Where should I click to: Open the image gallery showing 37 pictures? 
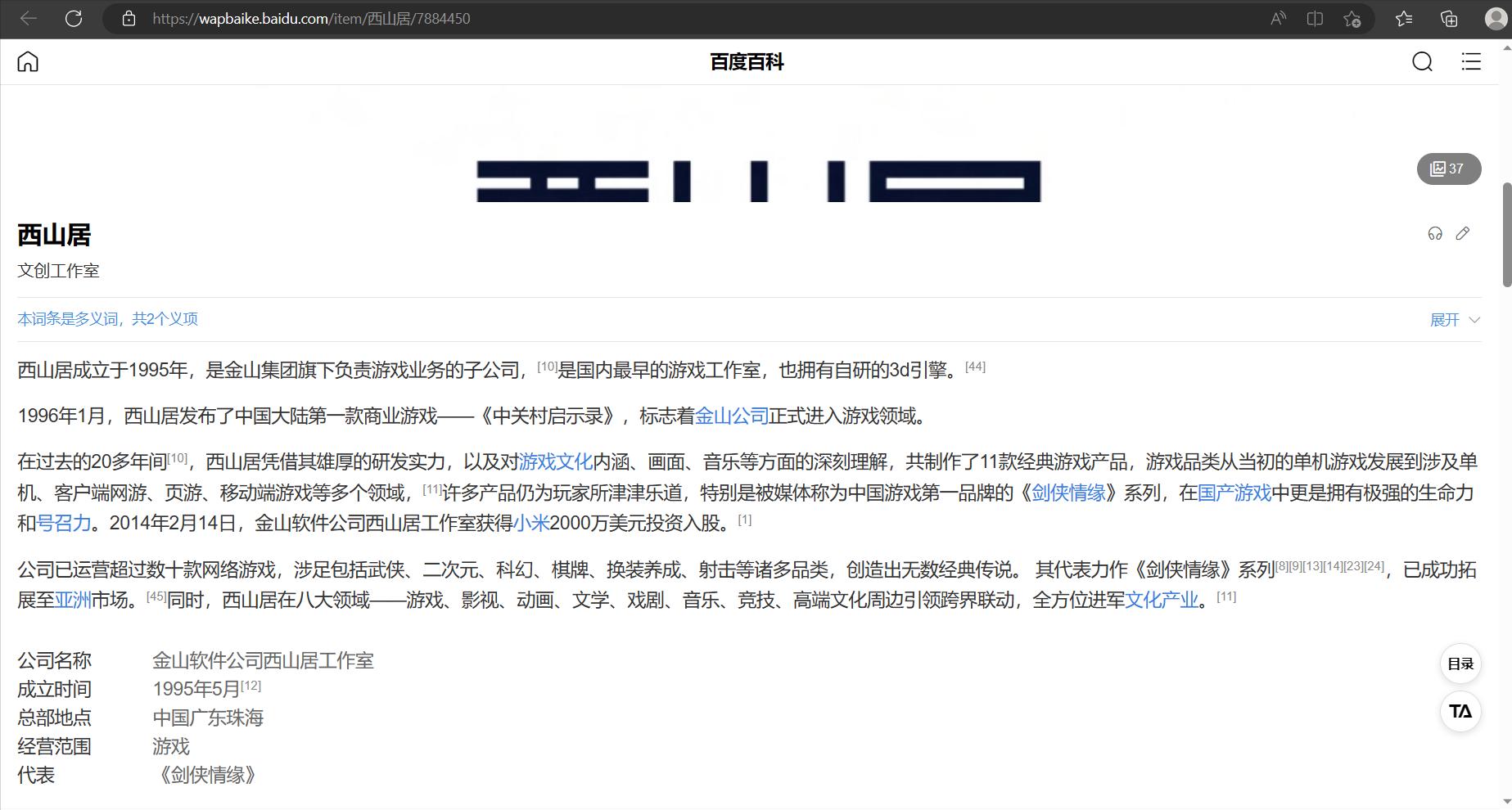point(1447,169)
